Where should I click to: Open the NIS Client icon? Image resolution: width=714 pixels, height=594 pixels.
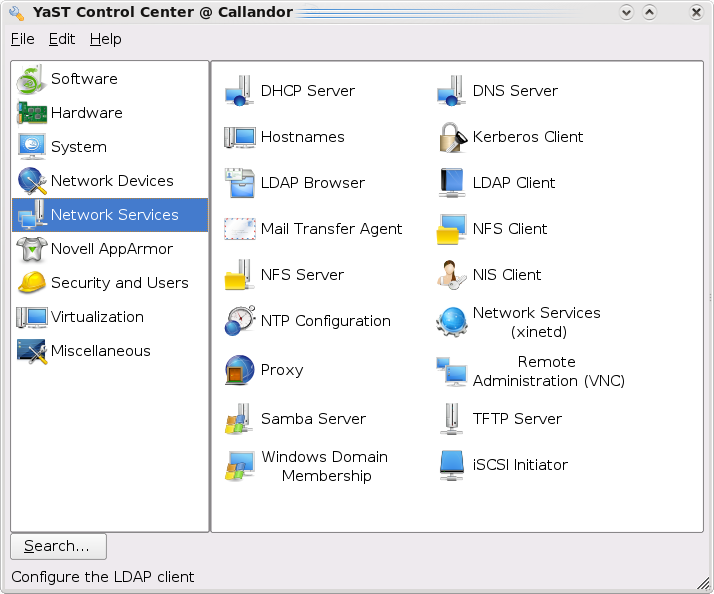point(451,275)
